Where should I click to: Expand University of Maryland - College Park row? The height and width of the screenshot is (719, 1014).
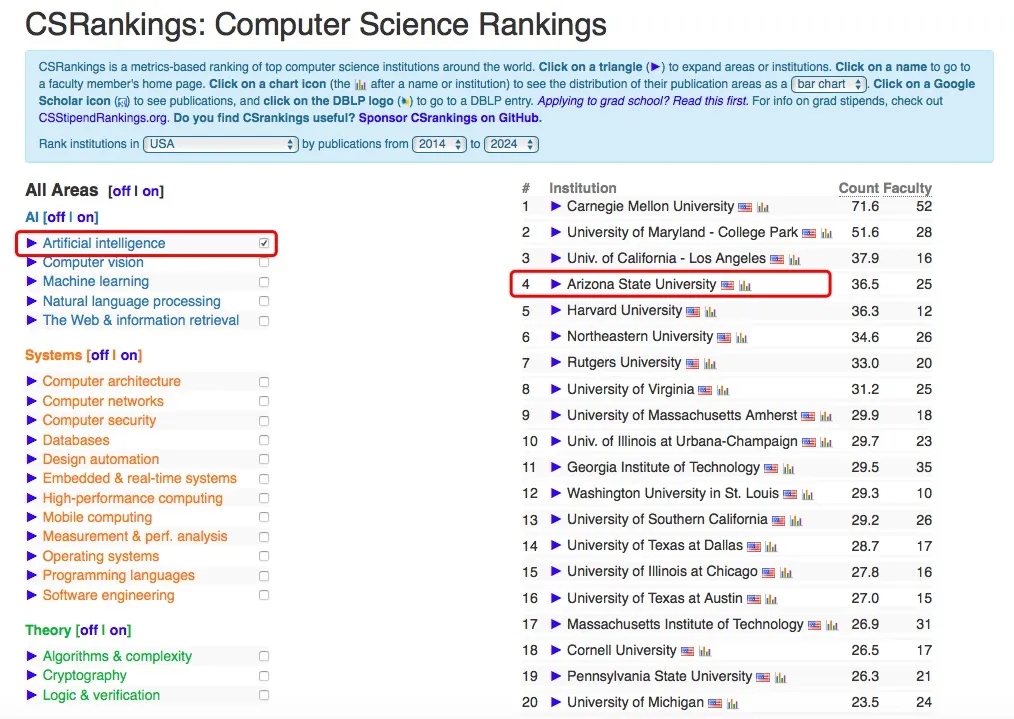(x=556, y=233)
